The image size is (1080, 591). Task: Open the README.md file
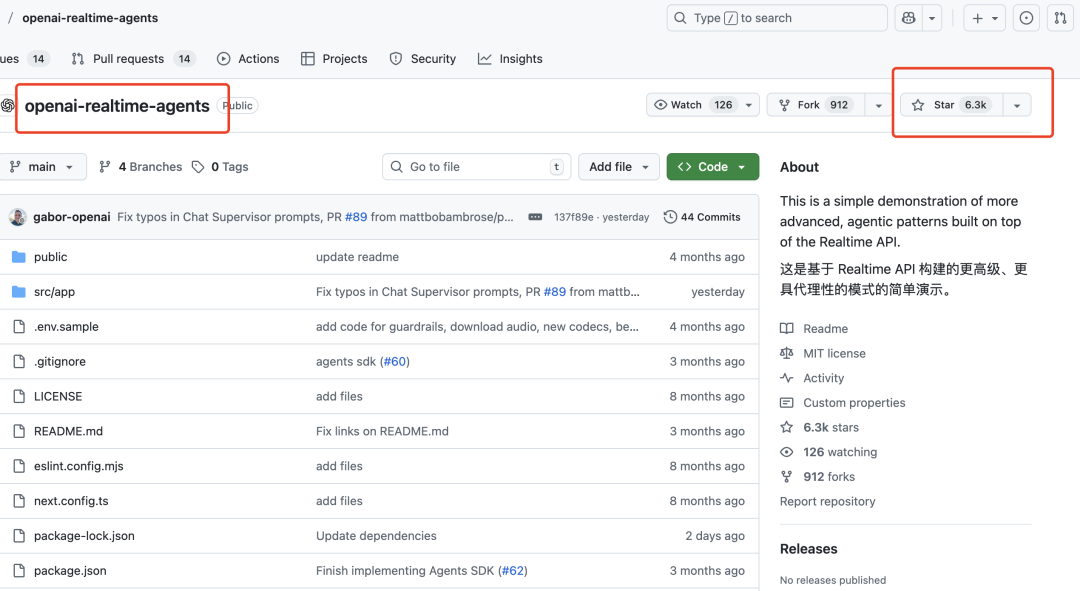point(68,431)
